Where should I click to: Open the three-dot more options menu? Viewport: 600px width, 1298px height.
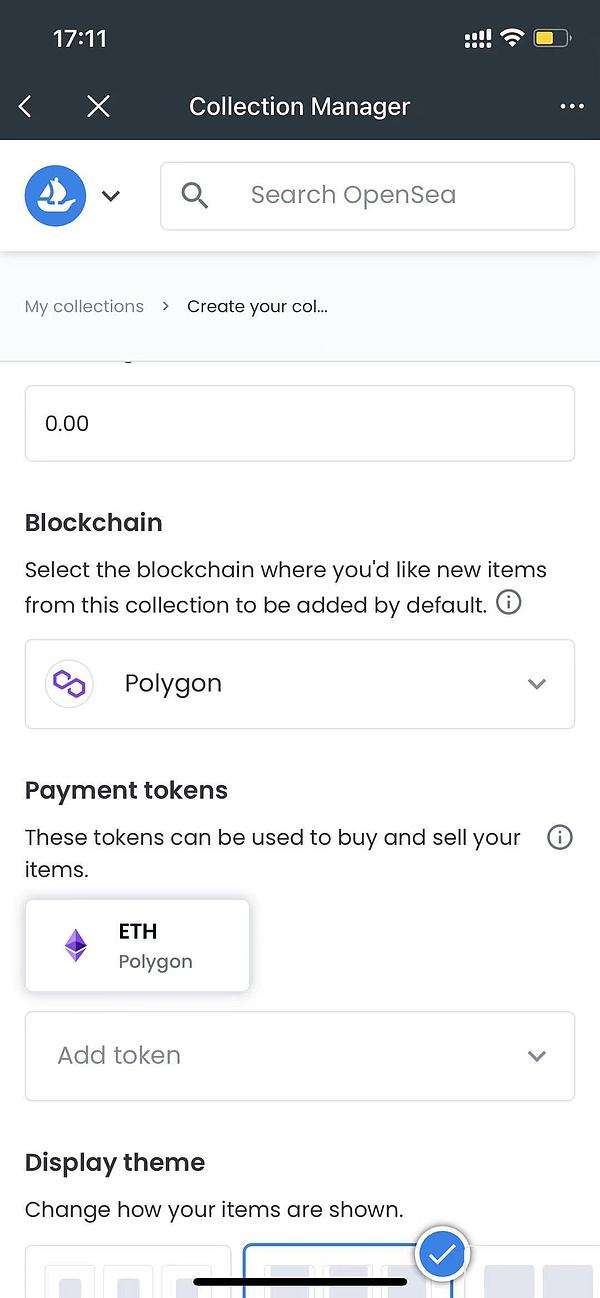(x=572, y=106)
